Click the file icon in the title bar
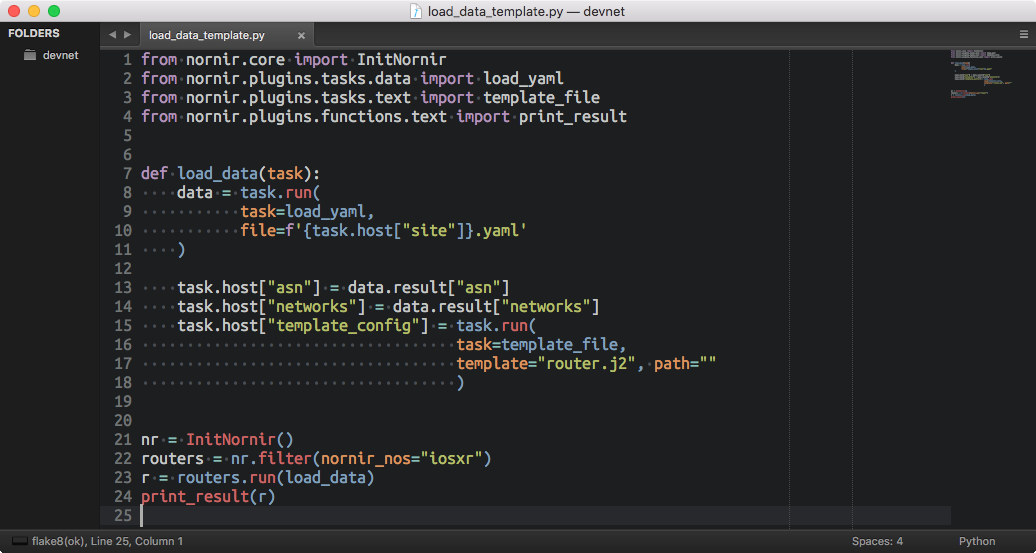Viewport: 1036px width, 553px height. pyautogui.click(x=416, y=11)
